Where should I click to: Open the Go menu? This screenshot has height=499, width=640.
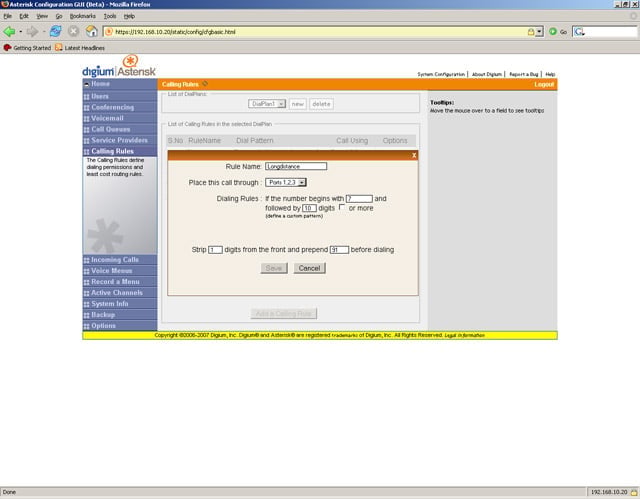[x=59, y=16]
